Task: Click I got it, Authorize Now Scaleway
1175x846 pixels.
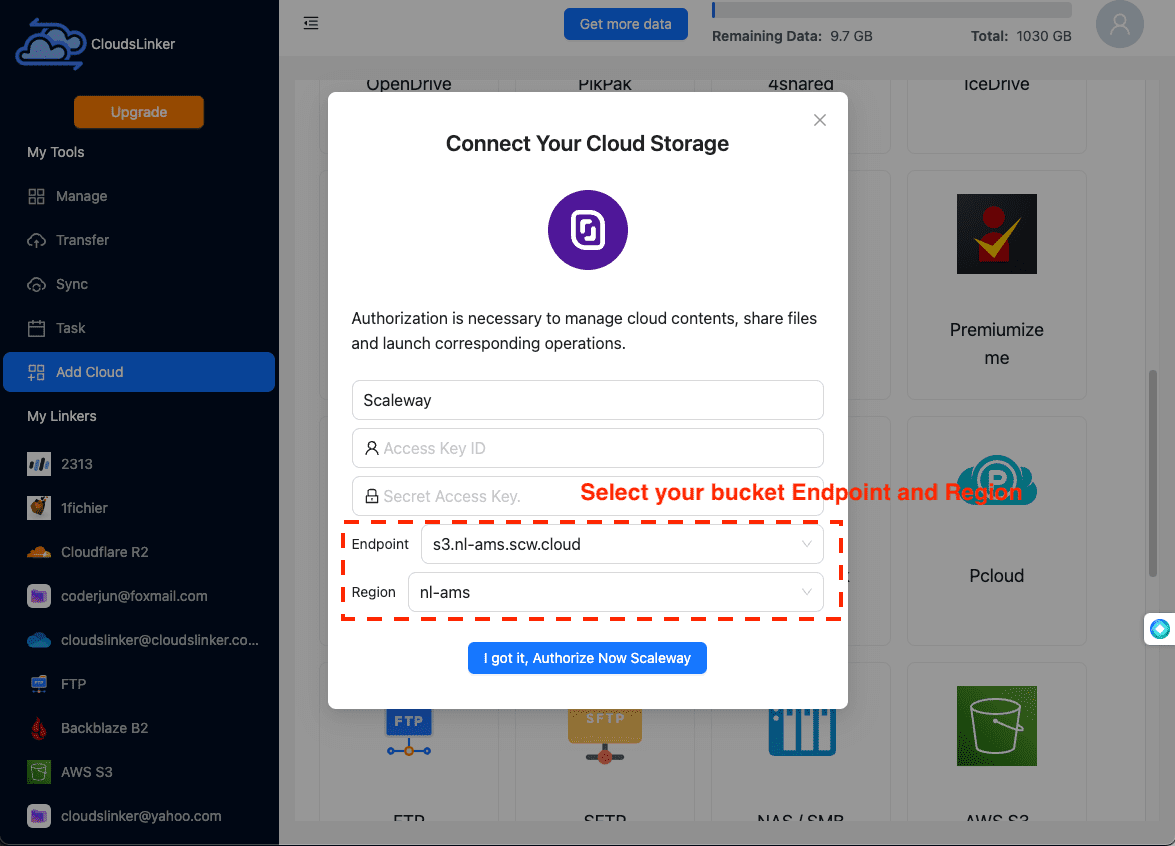Action: click(588, 658)
